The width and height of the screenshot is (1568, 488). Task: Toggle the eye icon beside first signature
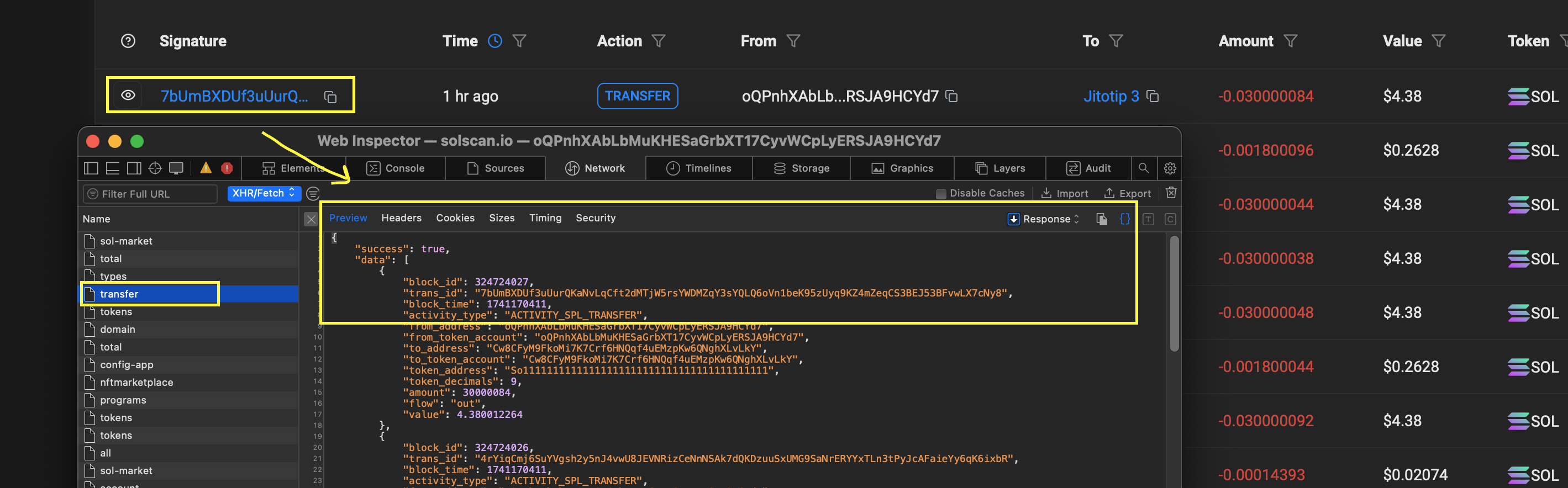click(128, 96)
